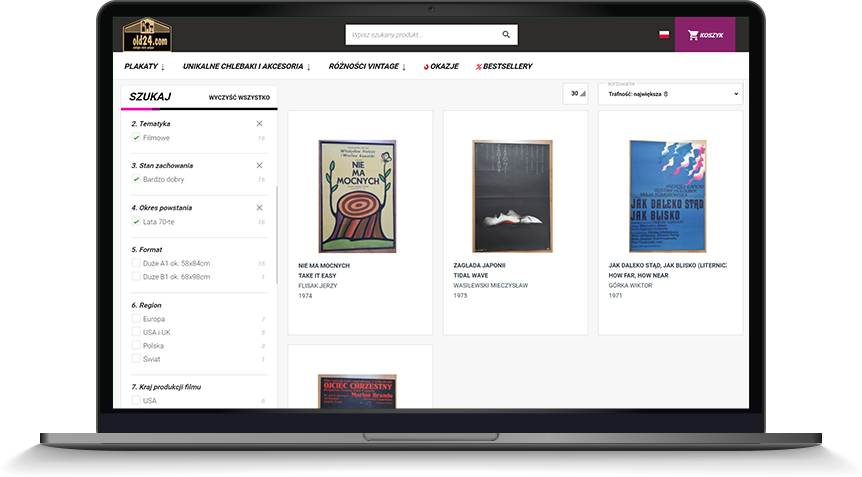
Task: Click the search magnifier icon
Action: tap(506, 35)
